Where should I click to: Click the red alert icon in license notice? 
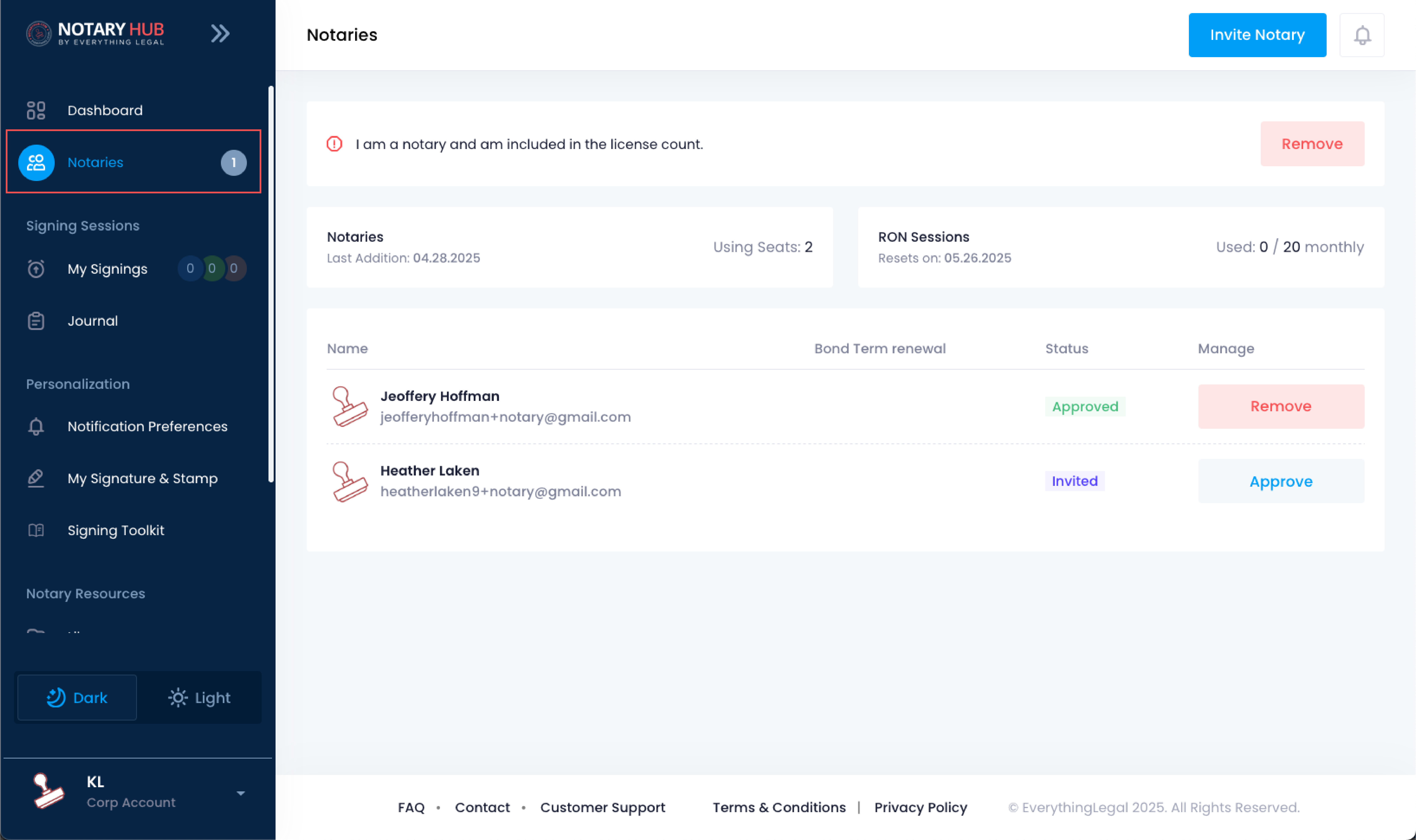click(335, 144)
